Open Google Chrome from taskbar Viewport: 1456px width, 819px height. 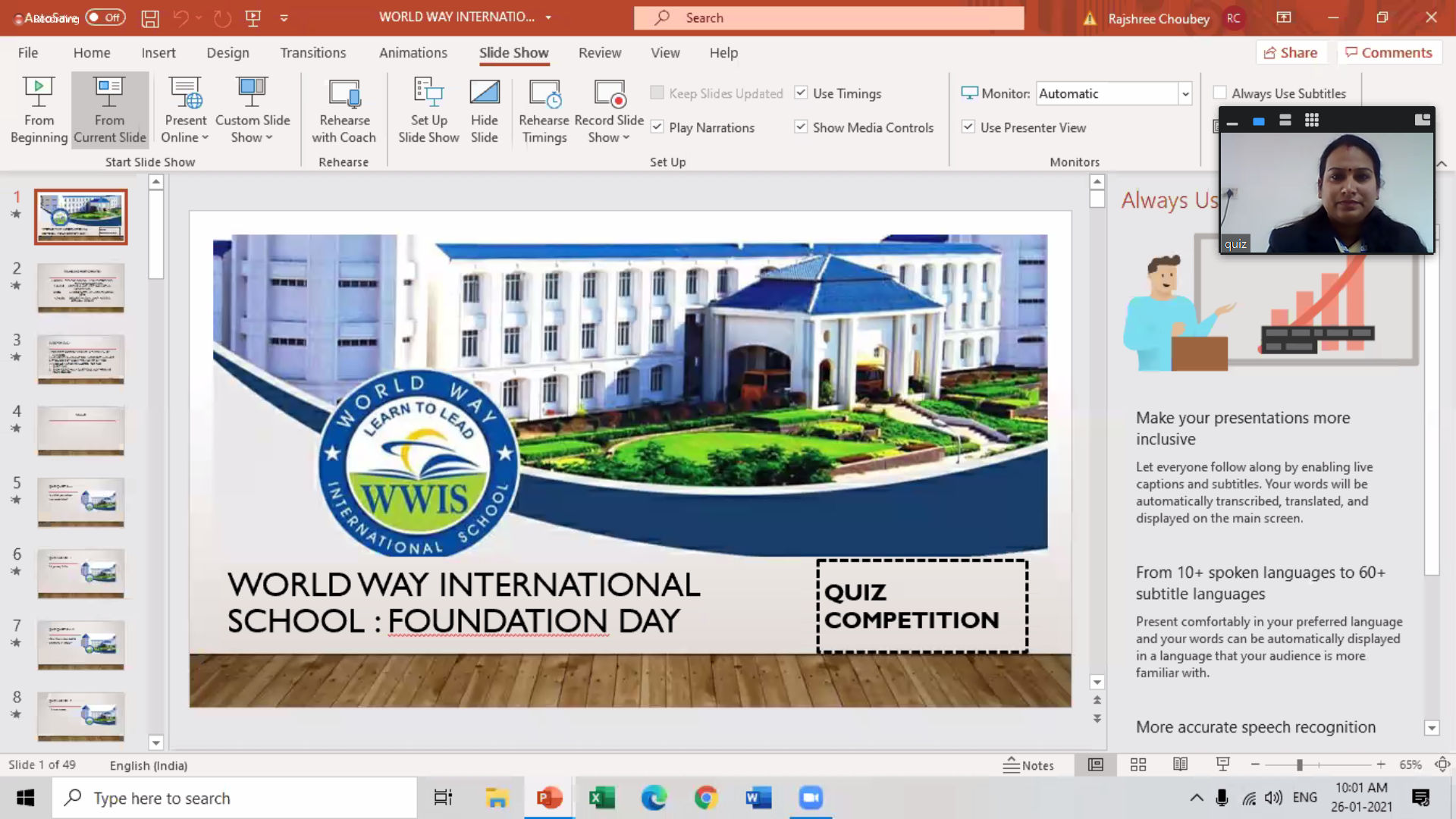click(x=706, y=798)
